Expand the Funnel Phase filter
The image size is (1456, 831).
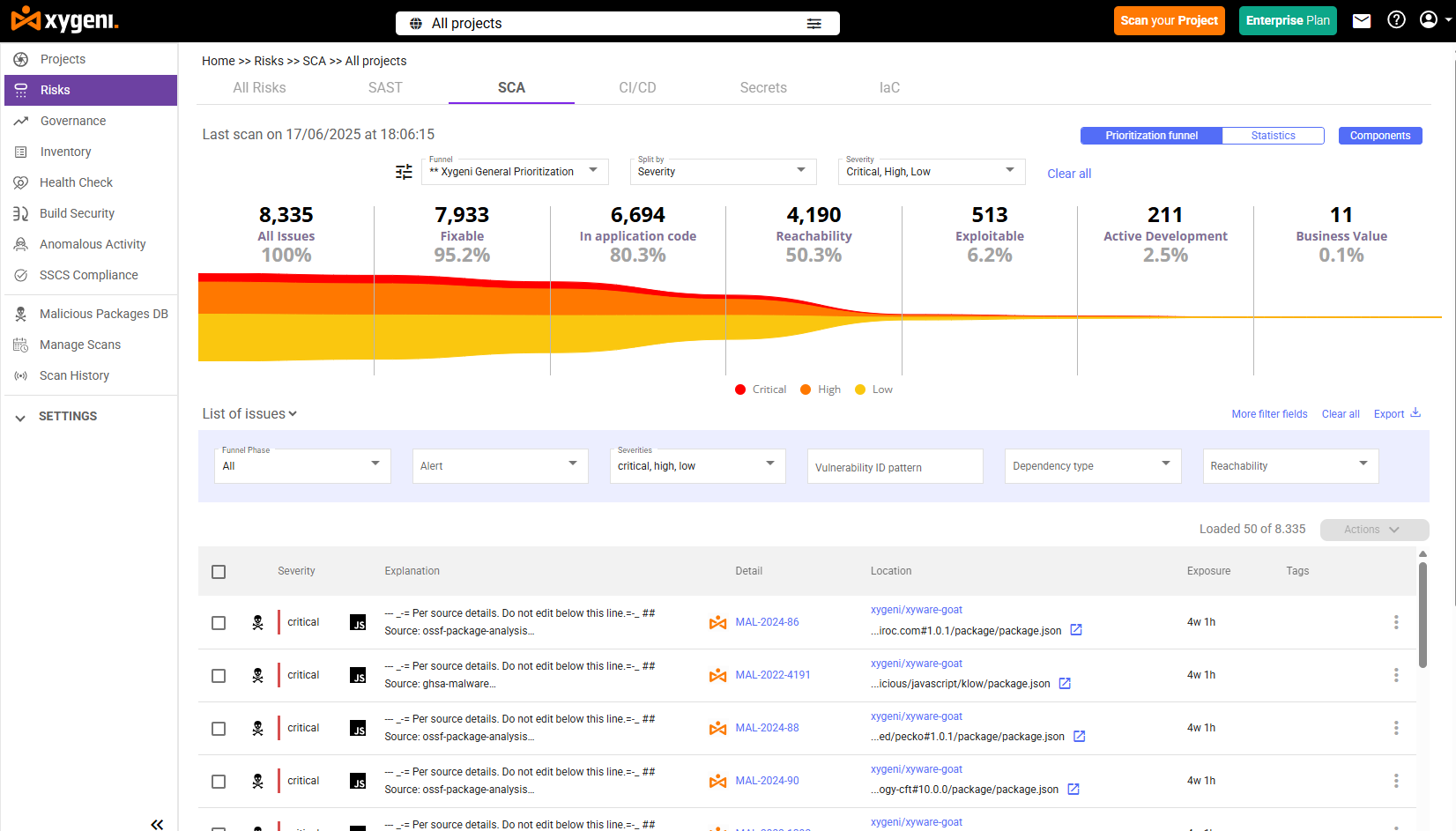[302, 465]
